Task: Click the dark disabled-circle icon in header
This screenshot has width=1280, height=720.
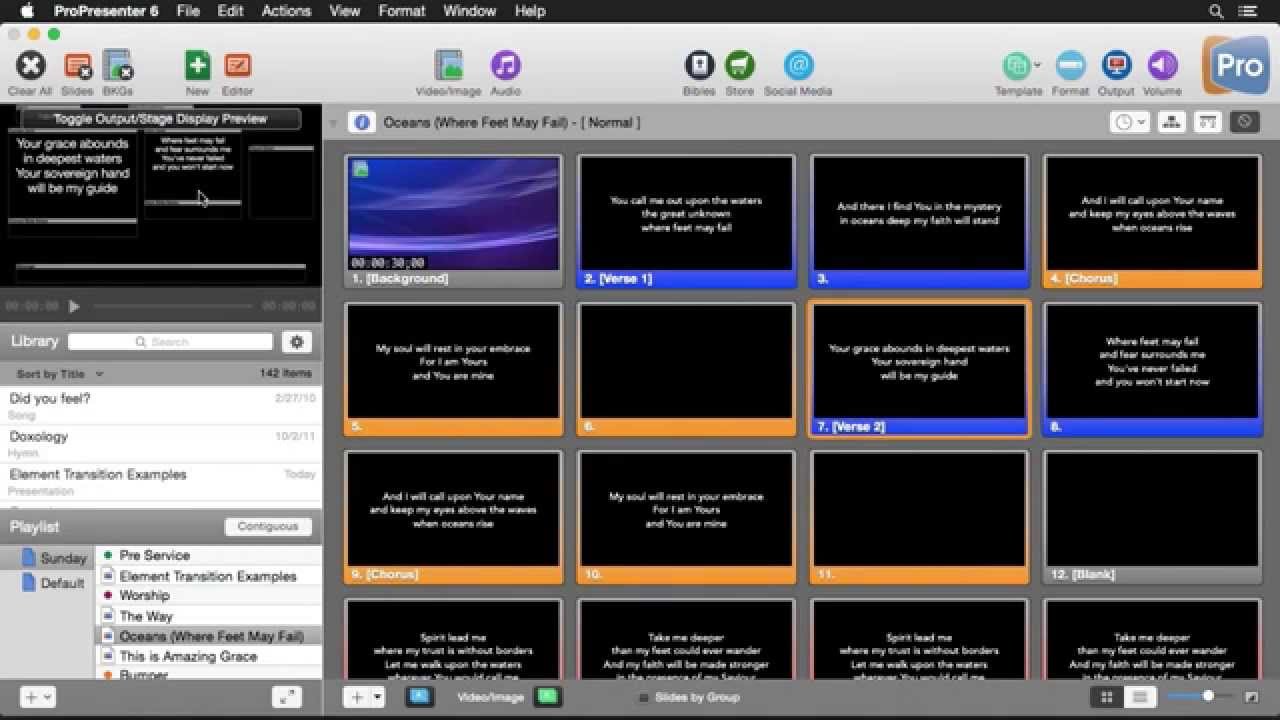Action: click(1244, 122)
